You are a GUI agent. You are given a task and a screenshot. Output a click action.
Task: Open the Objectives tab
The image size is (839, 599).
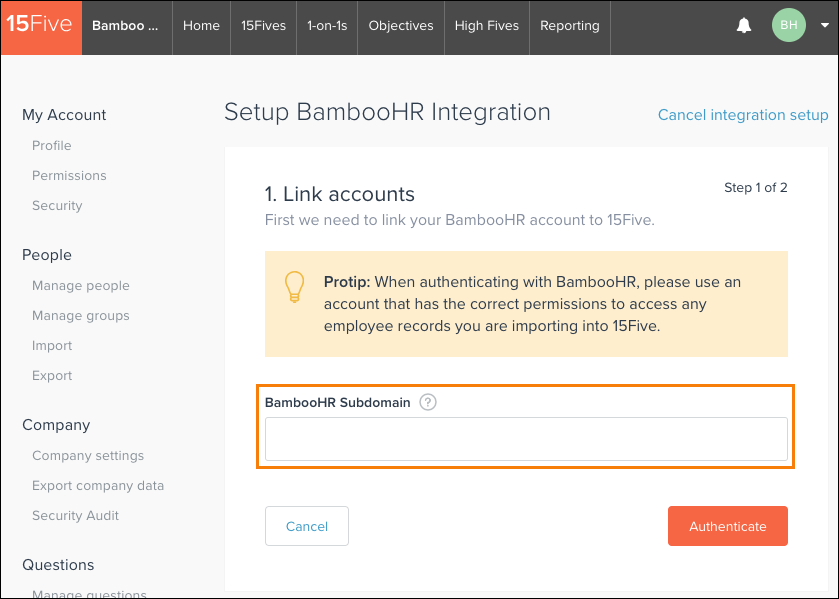click(401, 26)
